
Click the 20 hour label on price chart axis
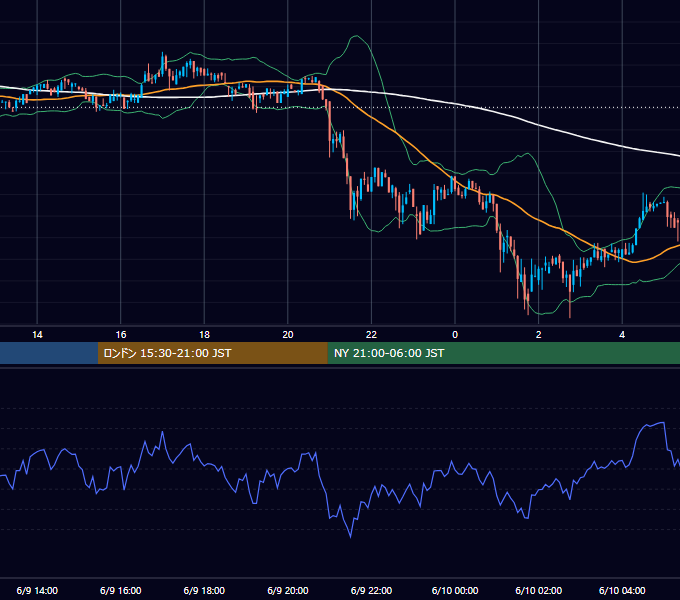(288, 335)
